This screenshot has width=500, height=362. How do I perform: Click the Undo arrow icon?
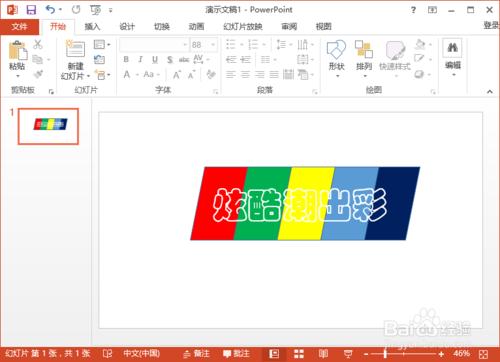[50, 10]
